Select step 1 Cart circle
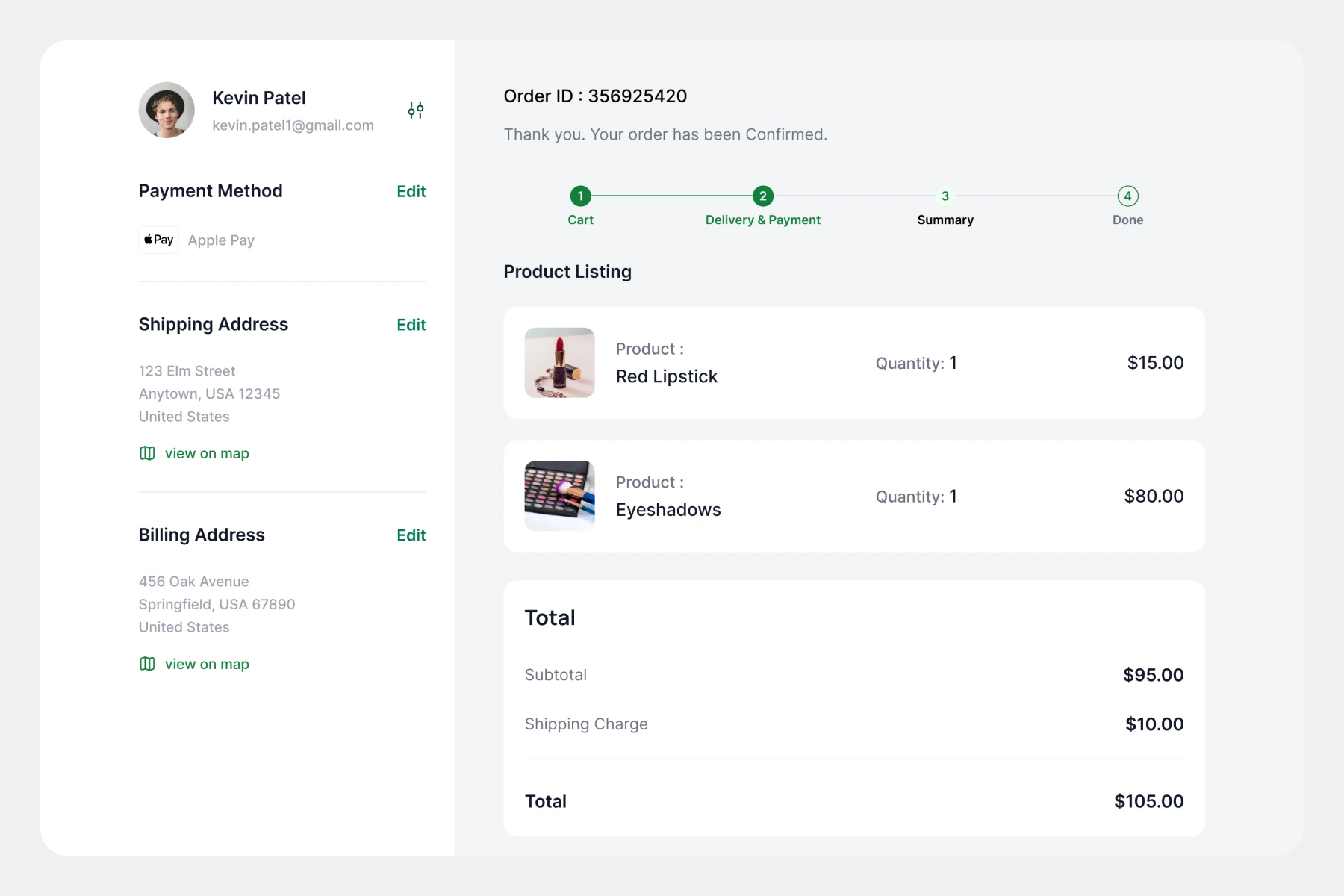The height and width of the screenshot is (896, 1344). 580,196
